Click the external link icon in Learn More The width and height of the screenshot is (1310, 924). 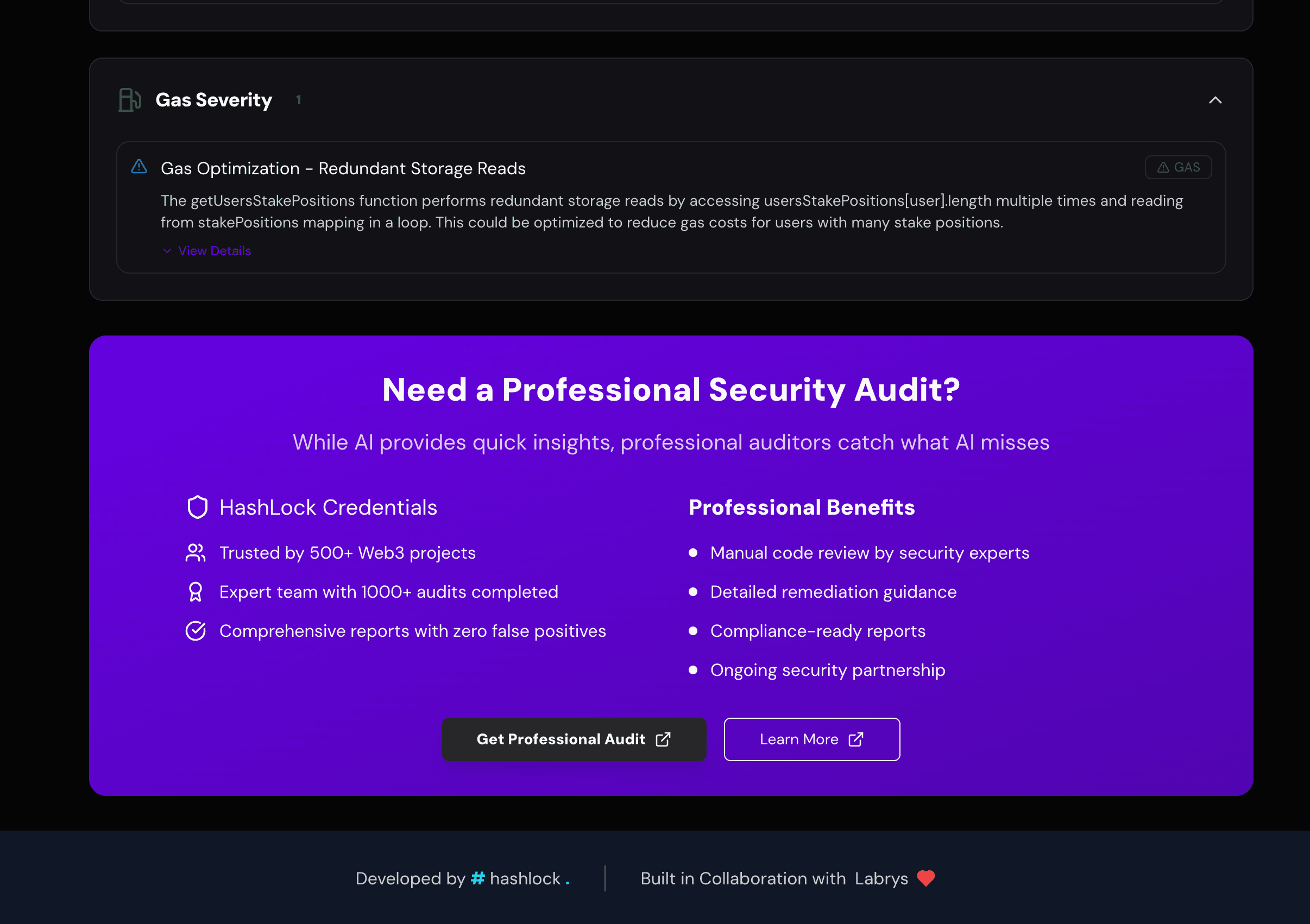pos(856,739)
